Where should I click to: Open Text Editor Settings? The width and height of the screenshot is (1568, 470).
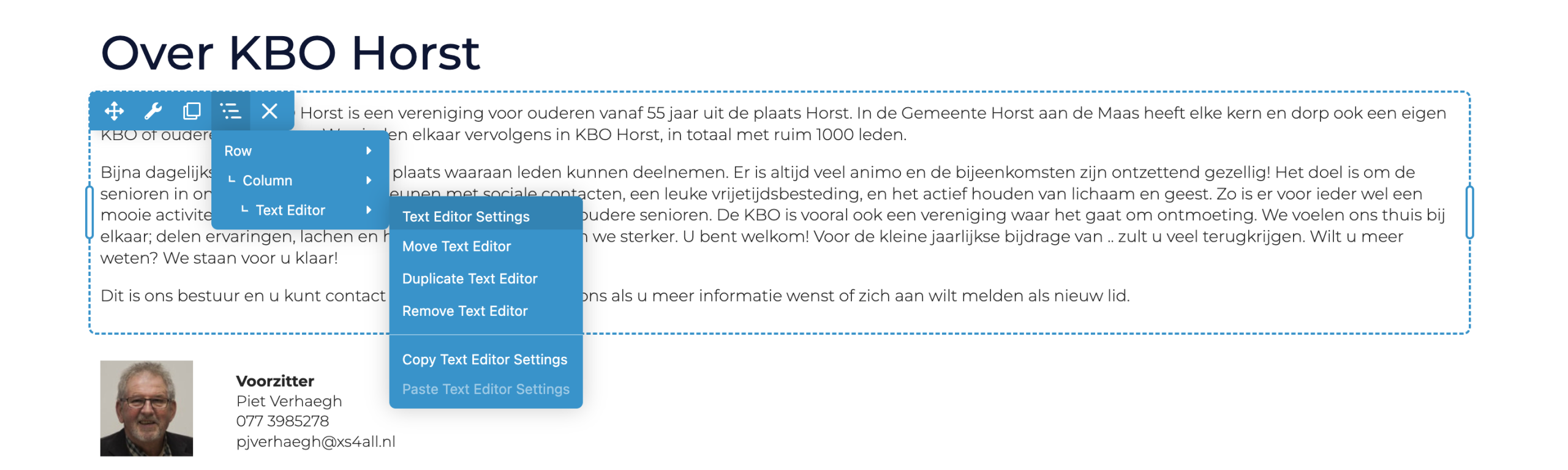pos(486,216)
